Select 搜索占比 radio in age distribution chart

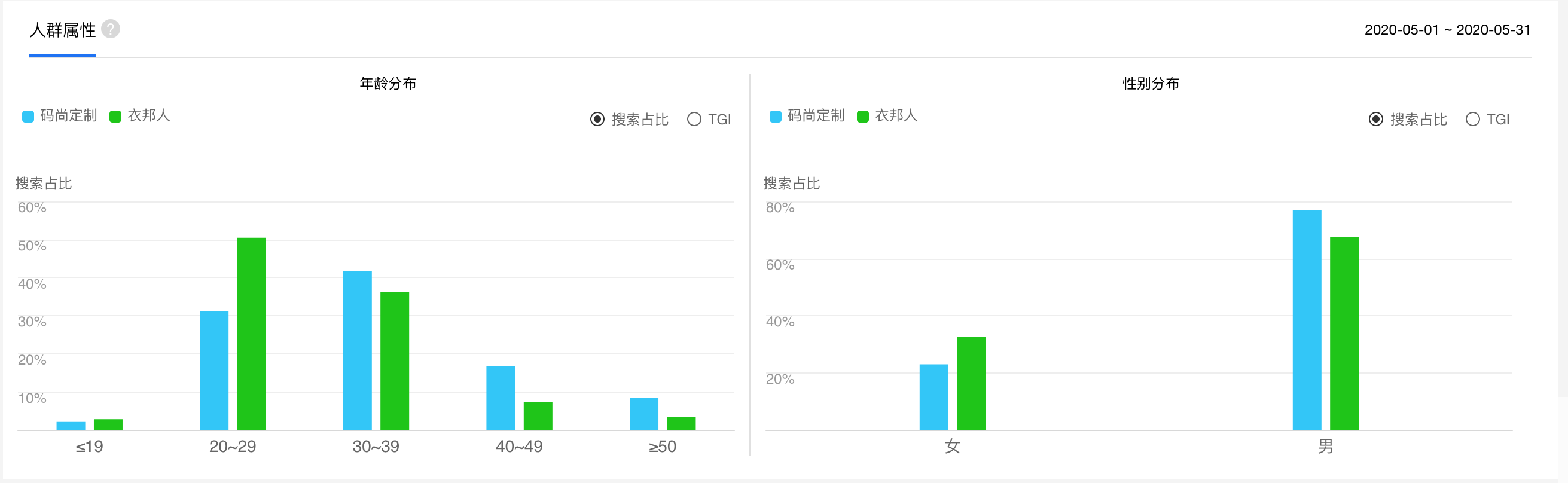pos(597,119)
